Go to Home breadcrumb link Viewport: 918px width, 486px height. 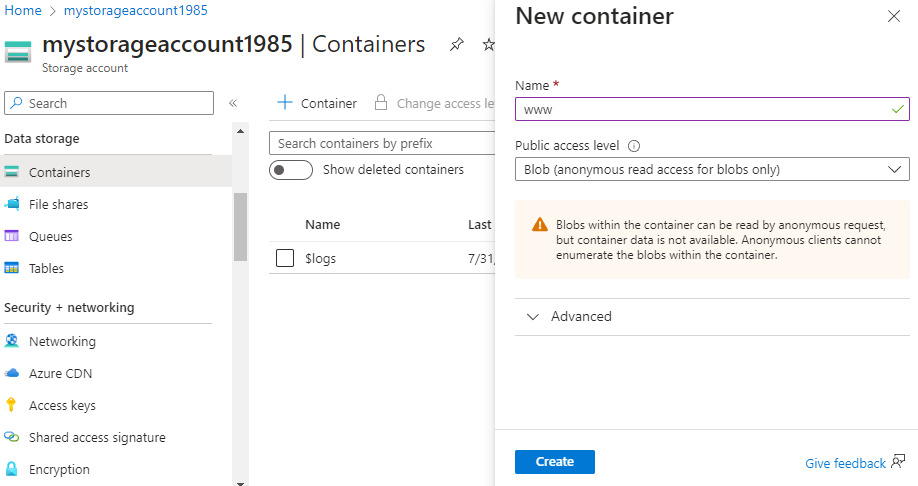(x=23, y=10)
